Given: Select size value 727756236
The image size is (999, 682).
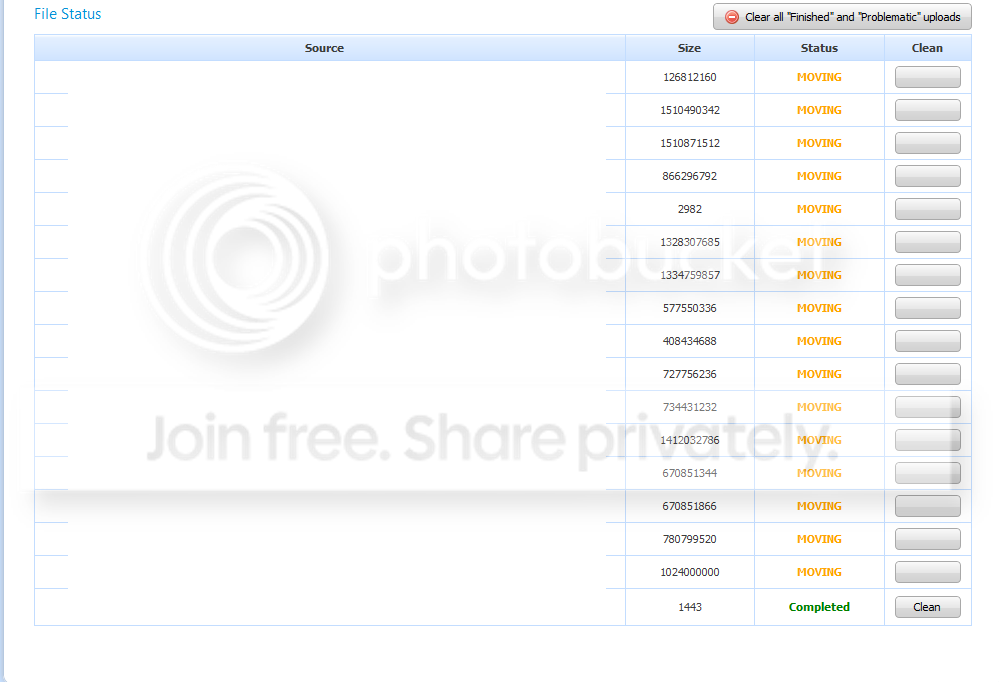Looking at the screenshot, I should [x=689, y=374].
